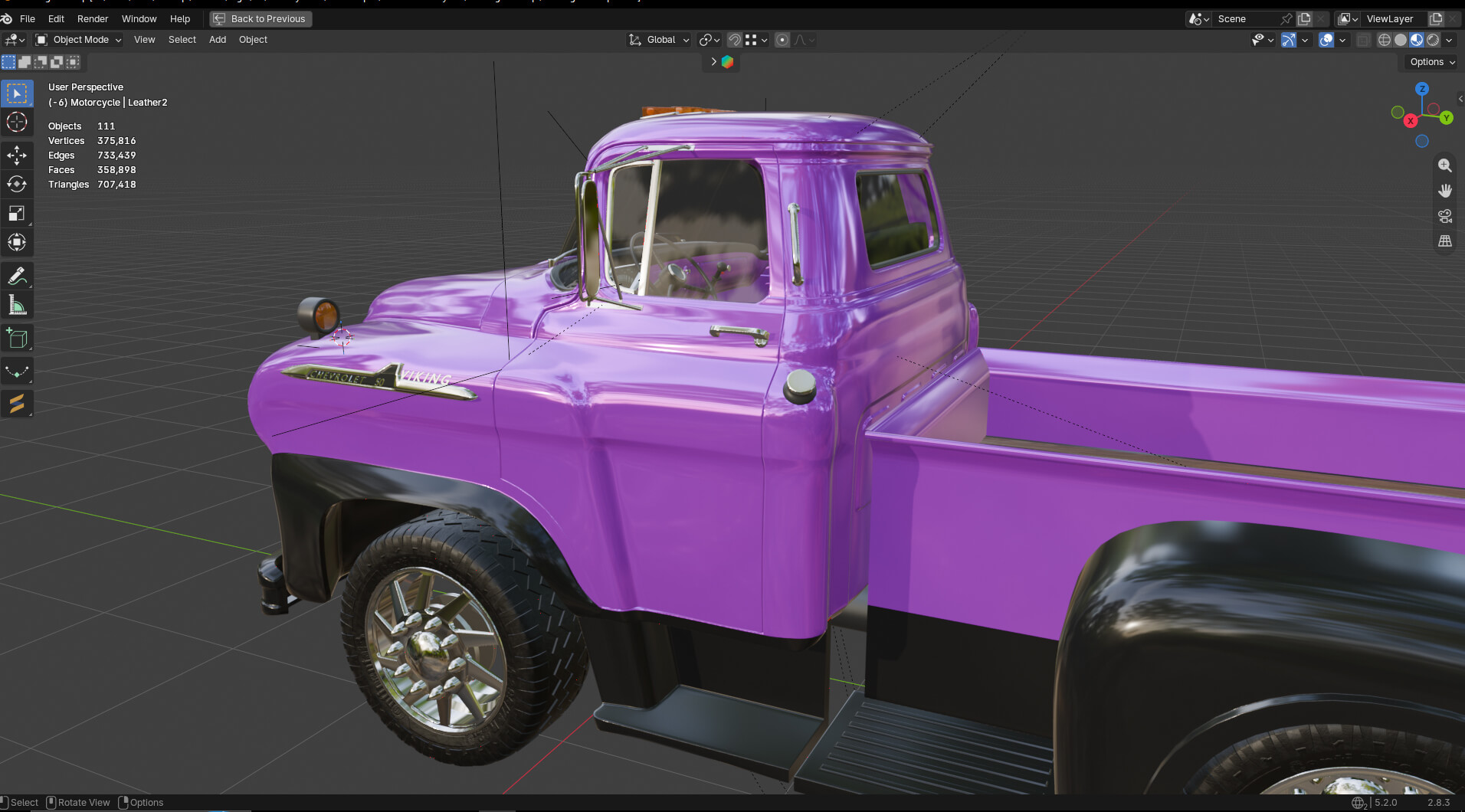The width and height of the screenshot is (1465, 812).
Task: Open selectability and visibility dropdown
Action: point(1262,40)
